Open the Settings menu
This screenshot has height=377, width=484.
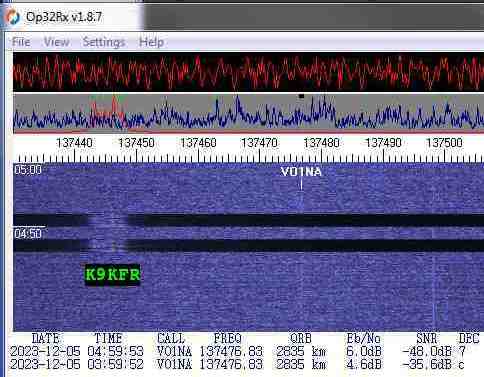pos(104,42)
